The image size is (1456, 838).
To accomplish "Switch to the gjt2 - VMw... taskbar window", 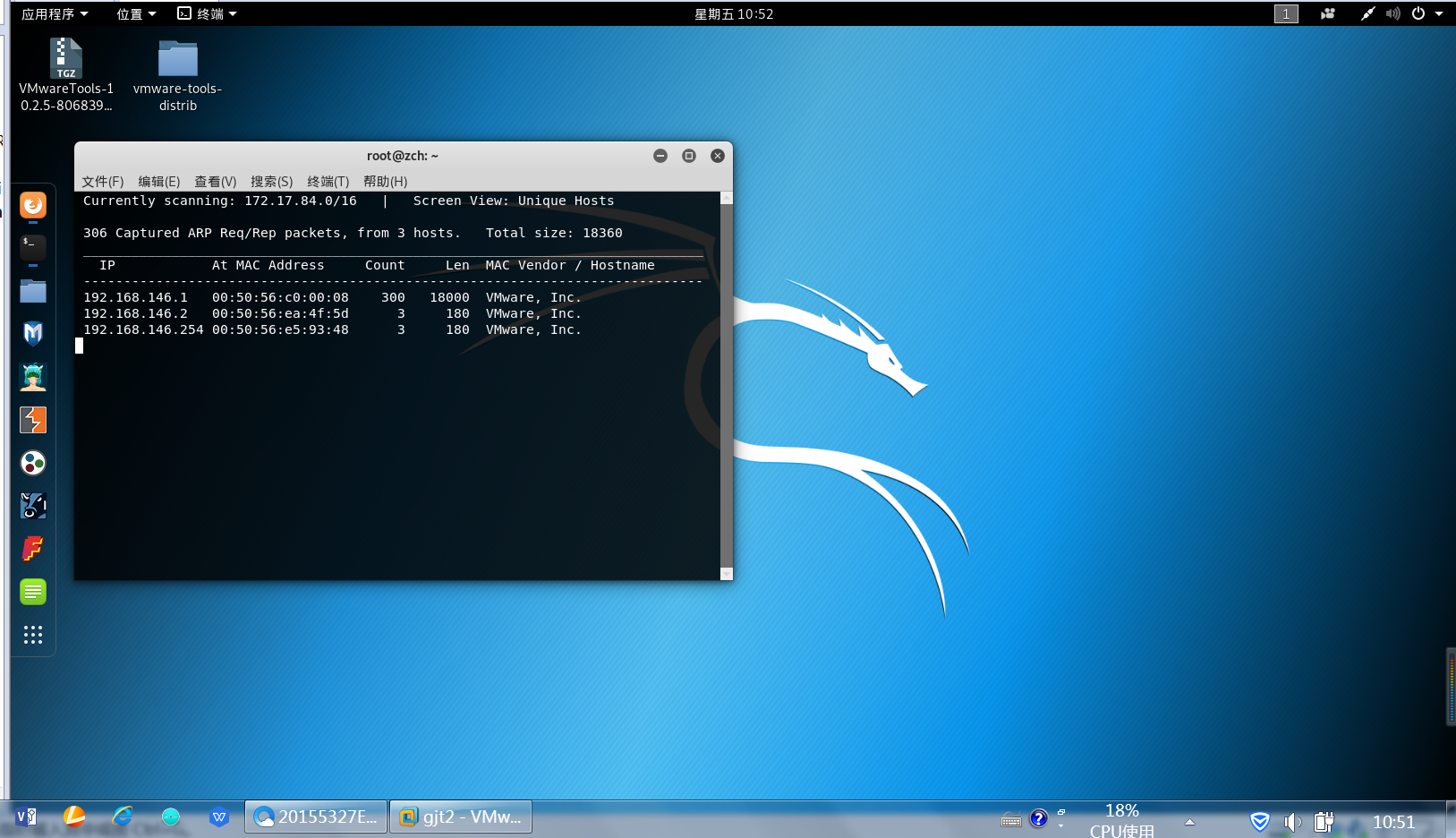I will coord(461,817).
